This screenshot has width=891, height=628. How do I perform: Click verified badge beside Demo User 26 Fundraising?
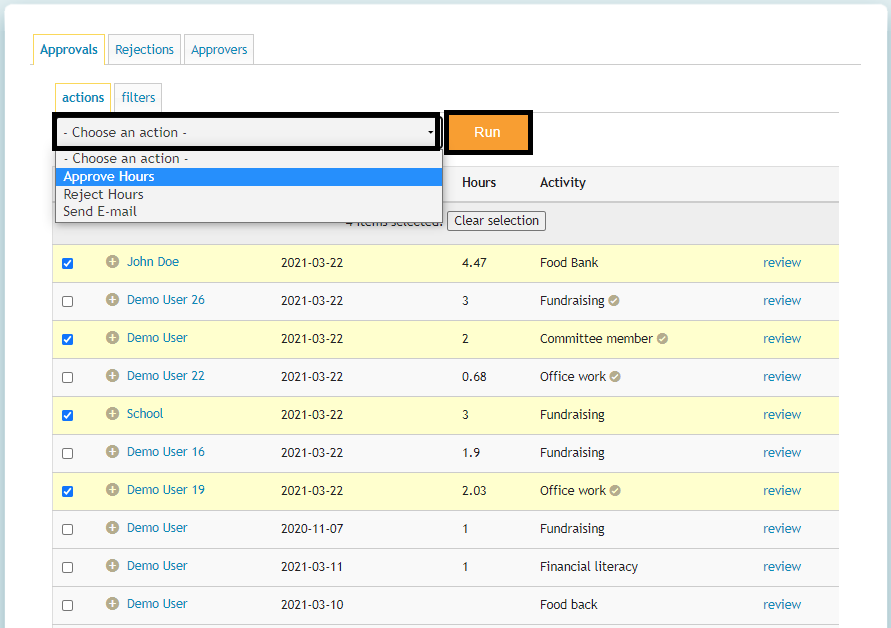pyautogui.click(x=614, y=301)
